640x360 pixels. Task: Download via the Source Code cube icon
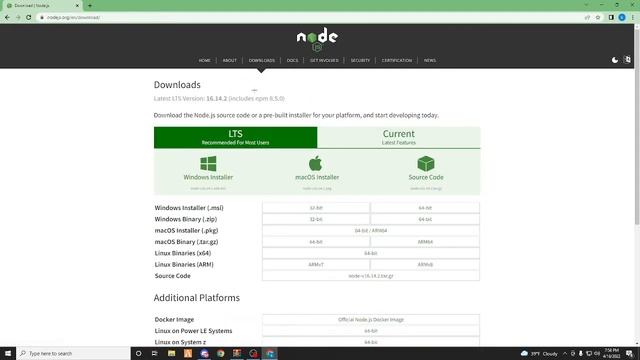426,163
